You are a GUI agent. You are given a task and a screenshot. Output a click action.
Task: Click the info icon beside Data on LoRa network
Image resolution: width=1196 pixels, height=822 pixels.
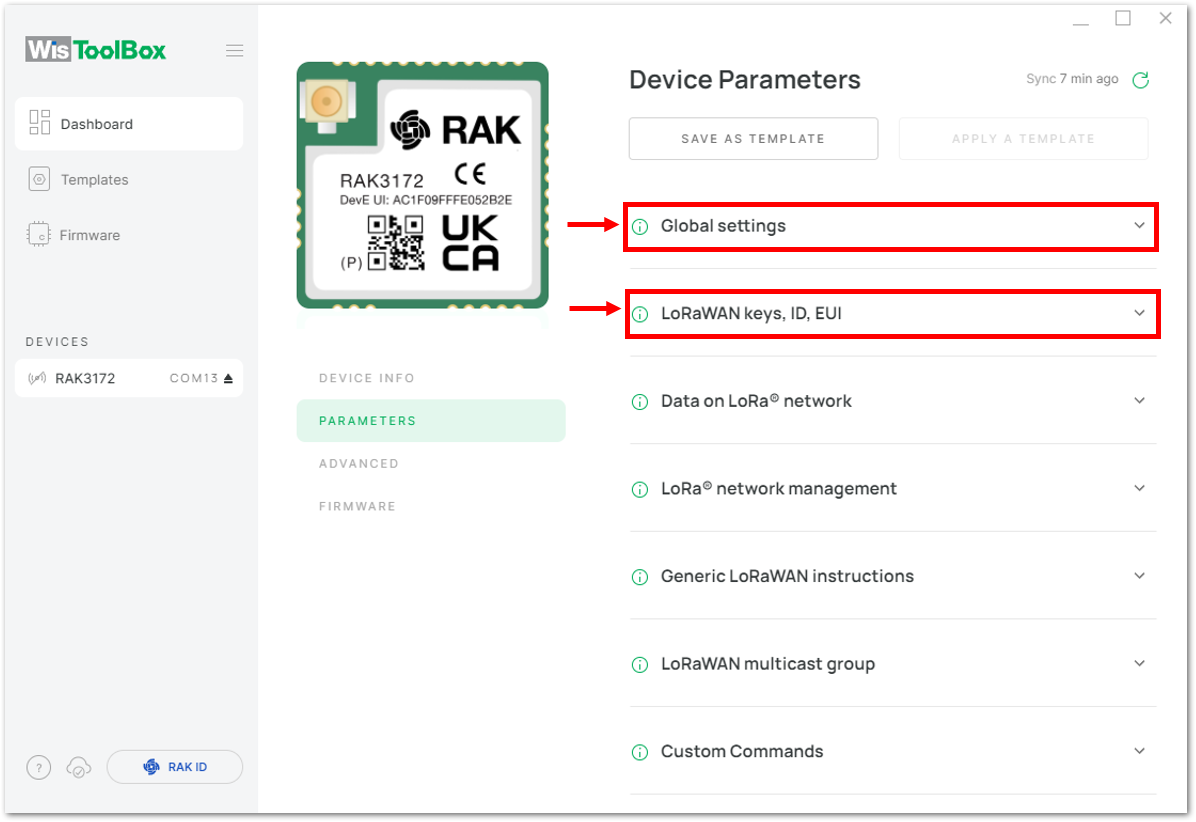pos(640,402)
